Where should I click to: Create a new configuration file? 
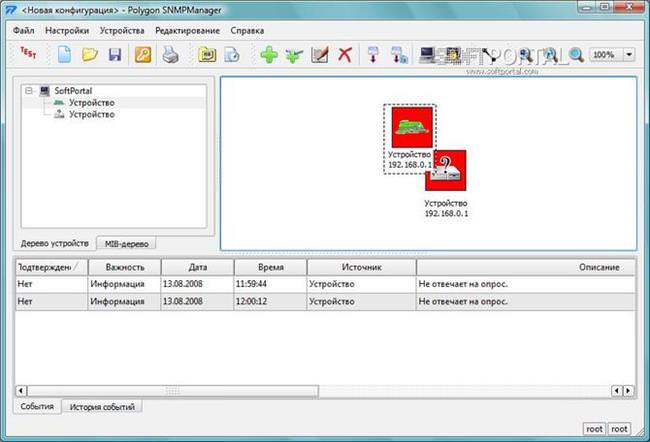(x=64, y=54)
